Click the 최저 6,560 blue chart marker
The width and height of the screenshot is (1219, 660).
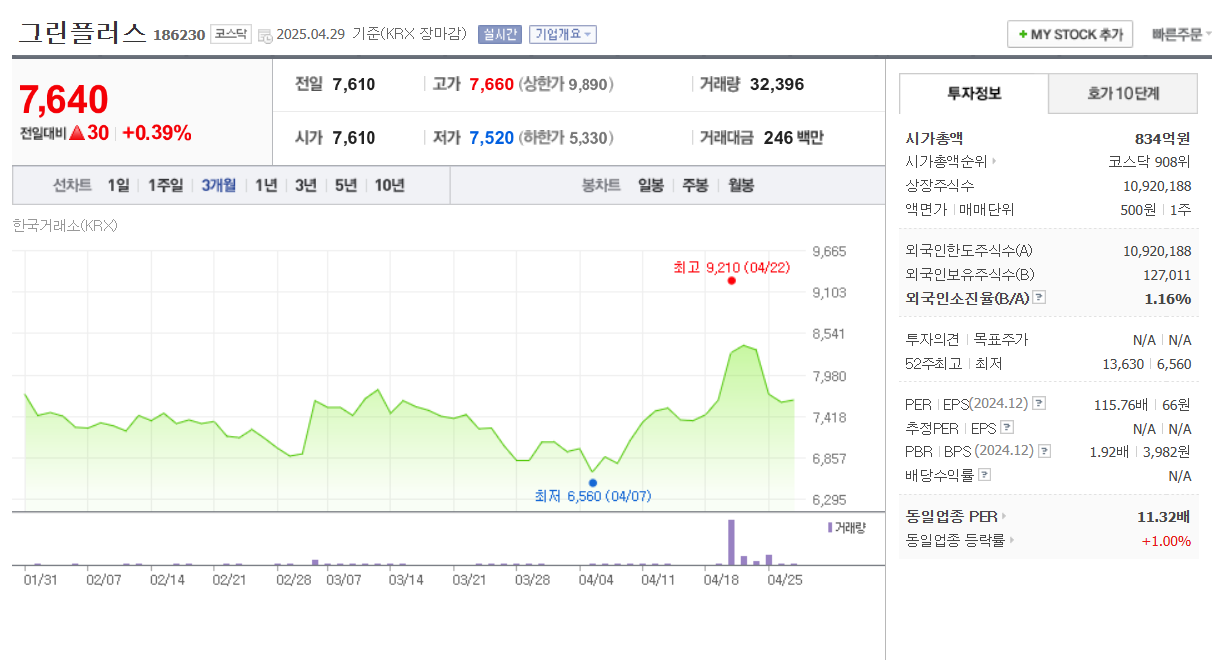point(593,482)
